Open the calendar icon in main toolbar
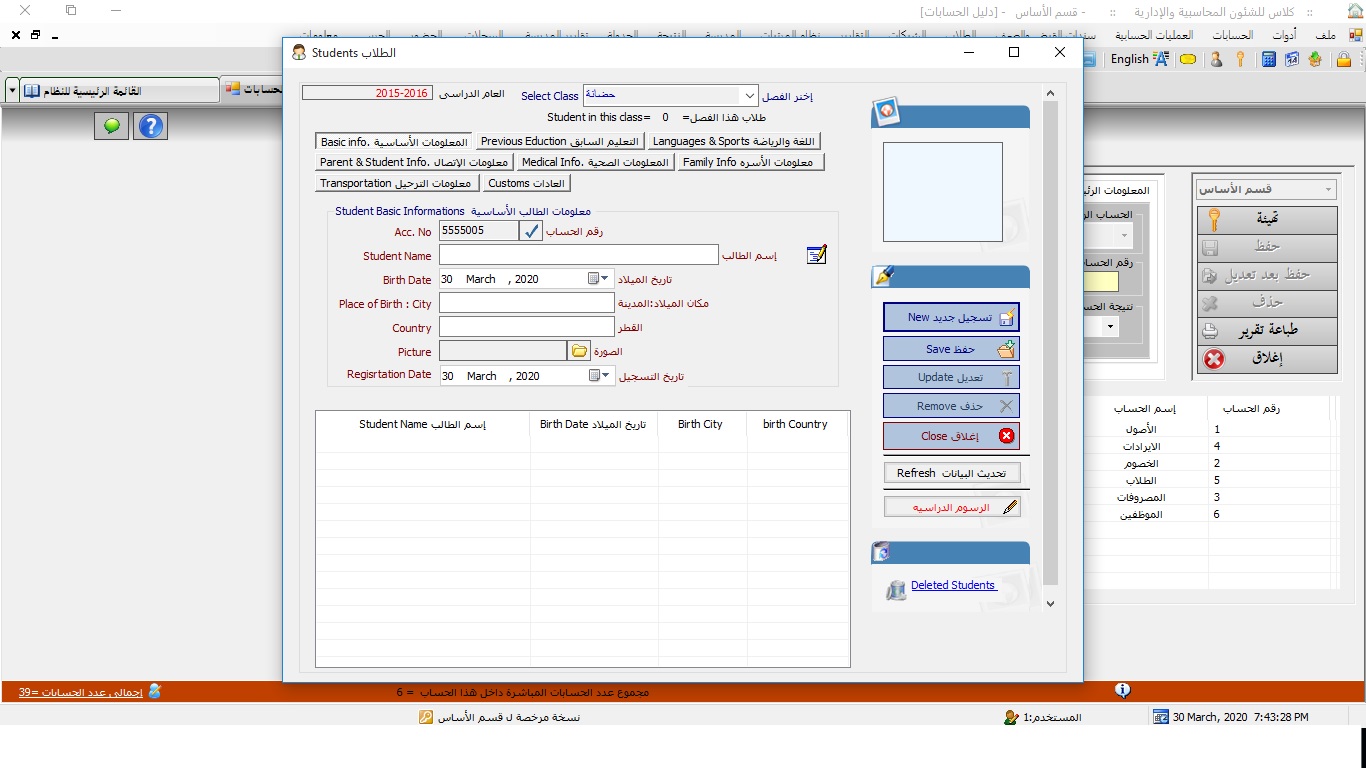The width and height of the screenshot is (1366, 768). point(1292,59)
